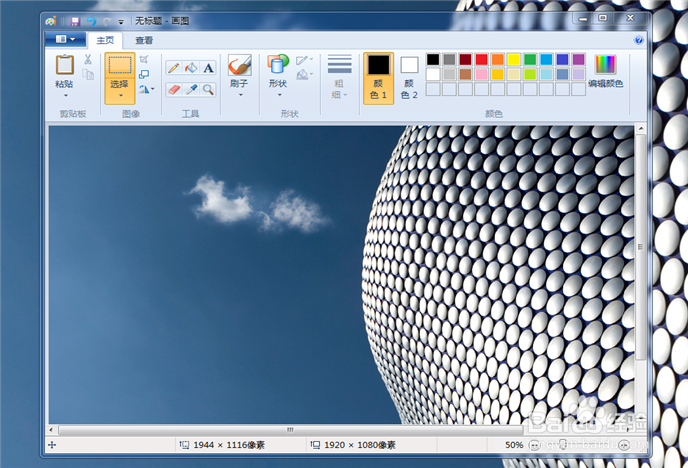688x468 pixels.
Task: Open the Size line thickness dropdown
Action: pyautogui.click(x=339, y=78)
